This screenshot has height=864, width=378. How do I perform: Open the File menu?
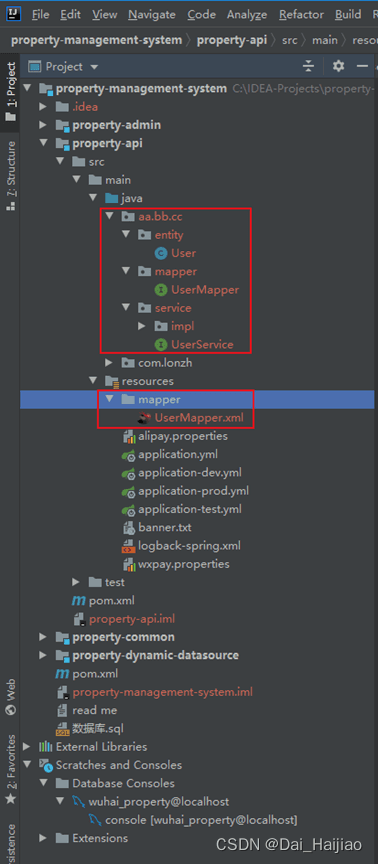click(40, 15)
